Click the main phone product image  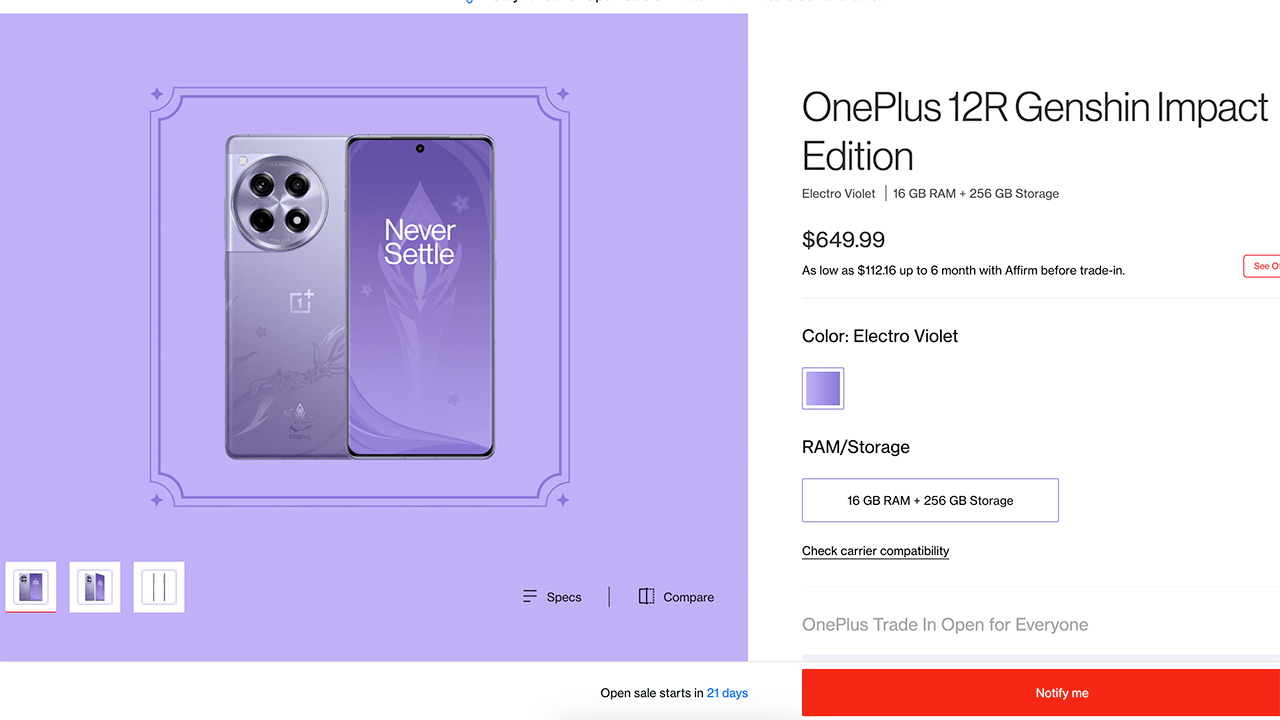pos(360,300)
